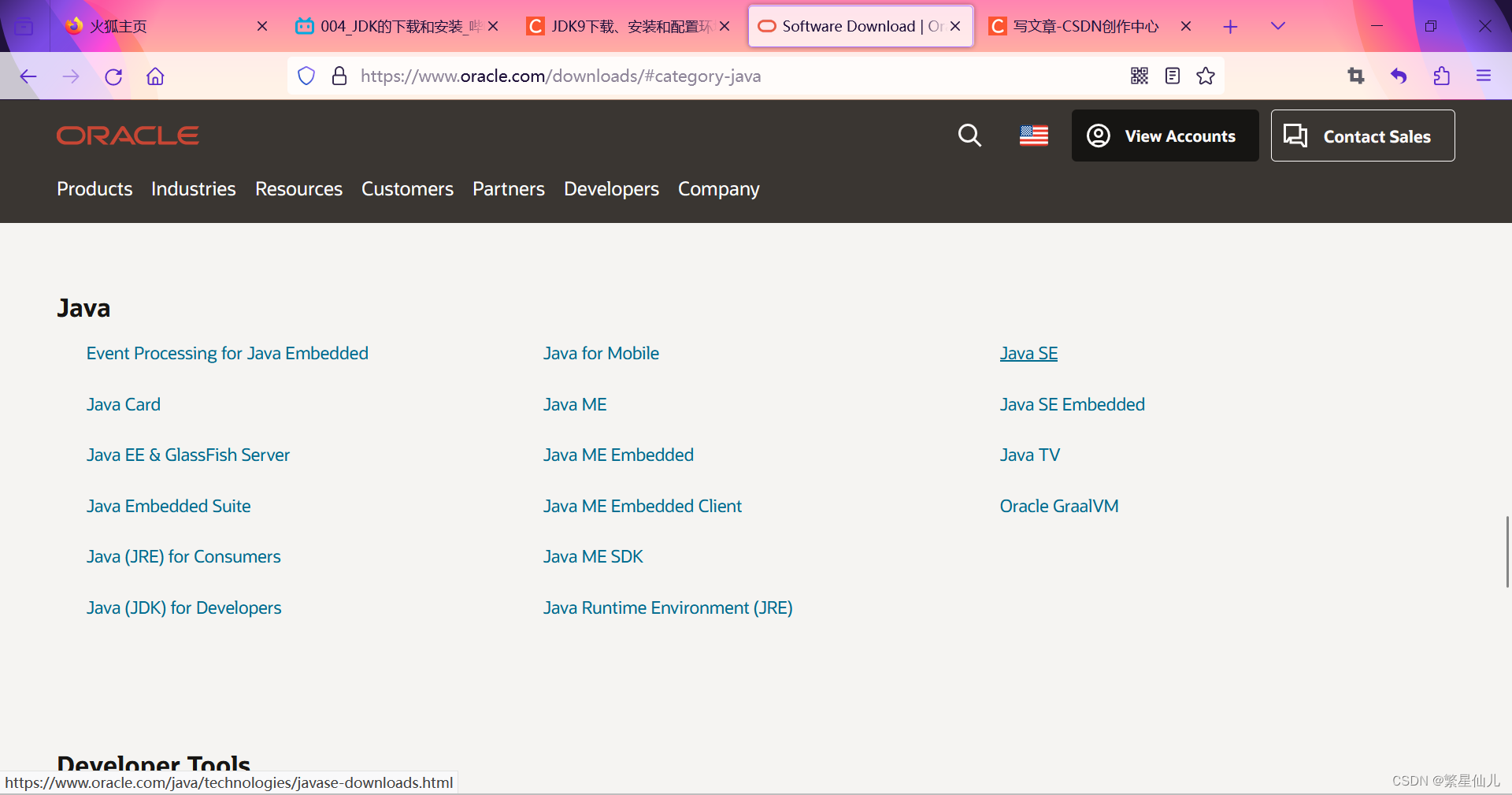Bookmark this page with the star
Viewport: 1512px width, 795px height.
pyautogui.click(x=1206, y=76)
